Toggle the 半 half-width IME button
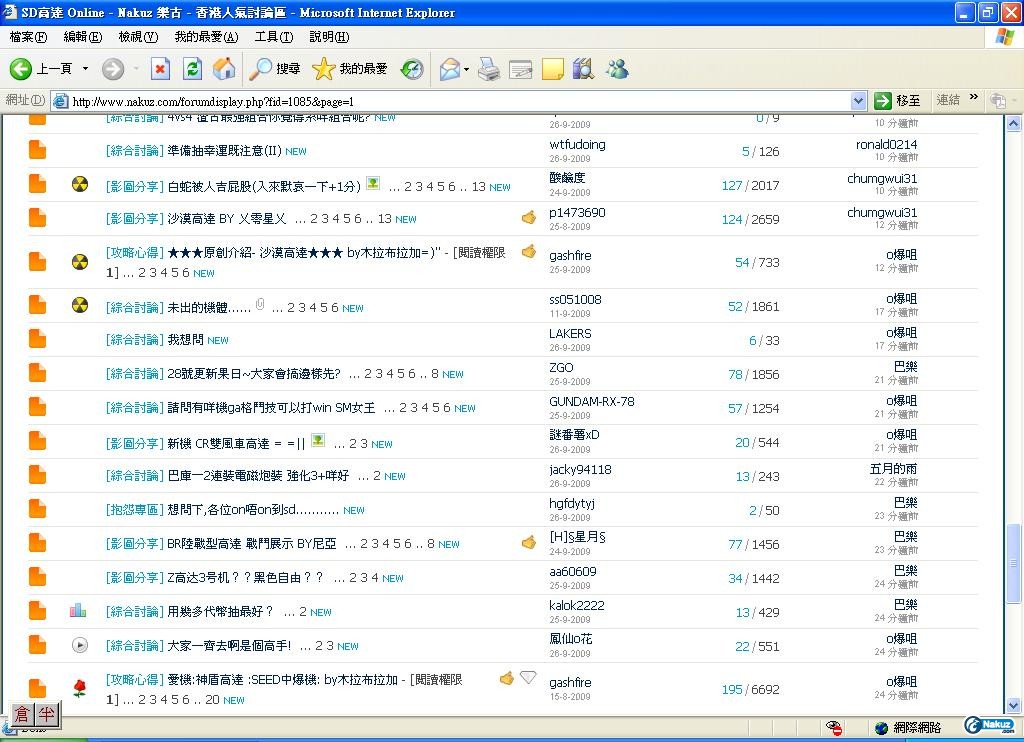The height and width of the screenshot is (742, 1024). point(46,714)
